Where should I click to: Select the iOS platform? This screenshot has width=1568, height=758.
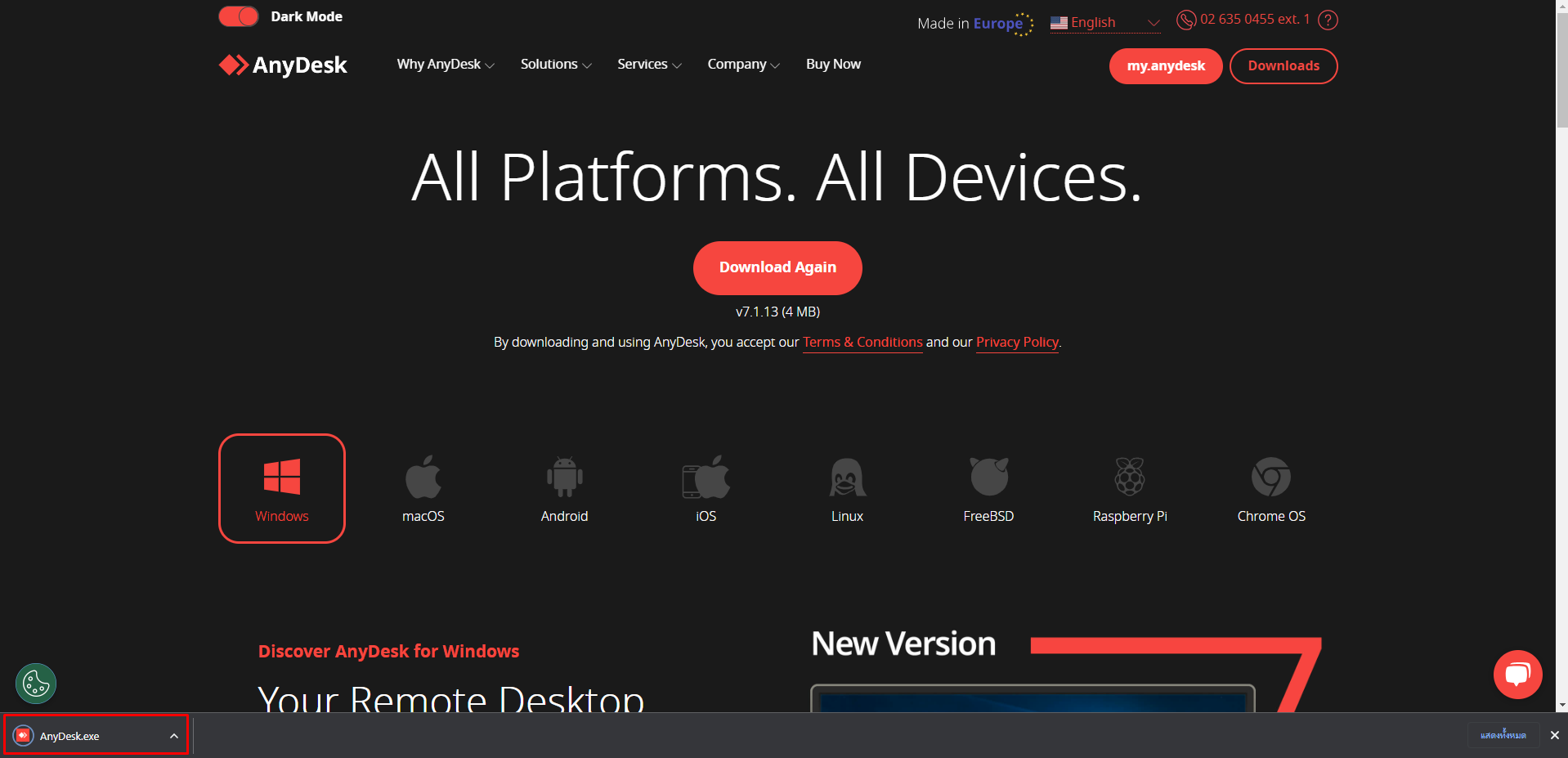pyautogui.click(x=706, y=488)
